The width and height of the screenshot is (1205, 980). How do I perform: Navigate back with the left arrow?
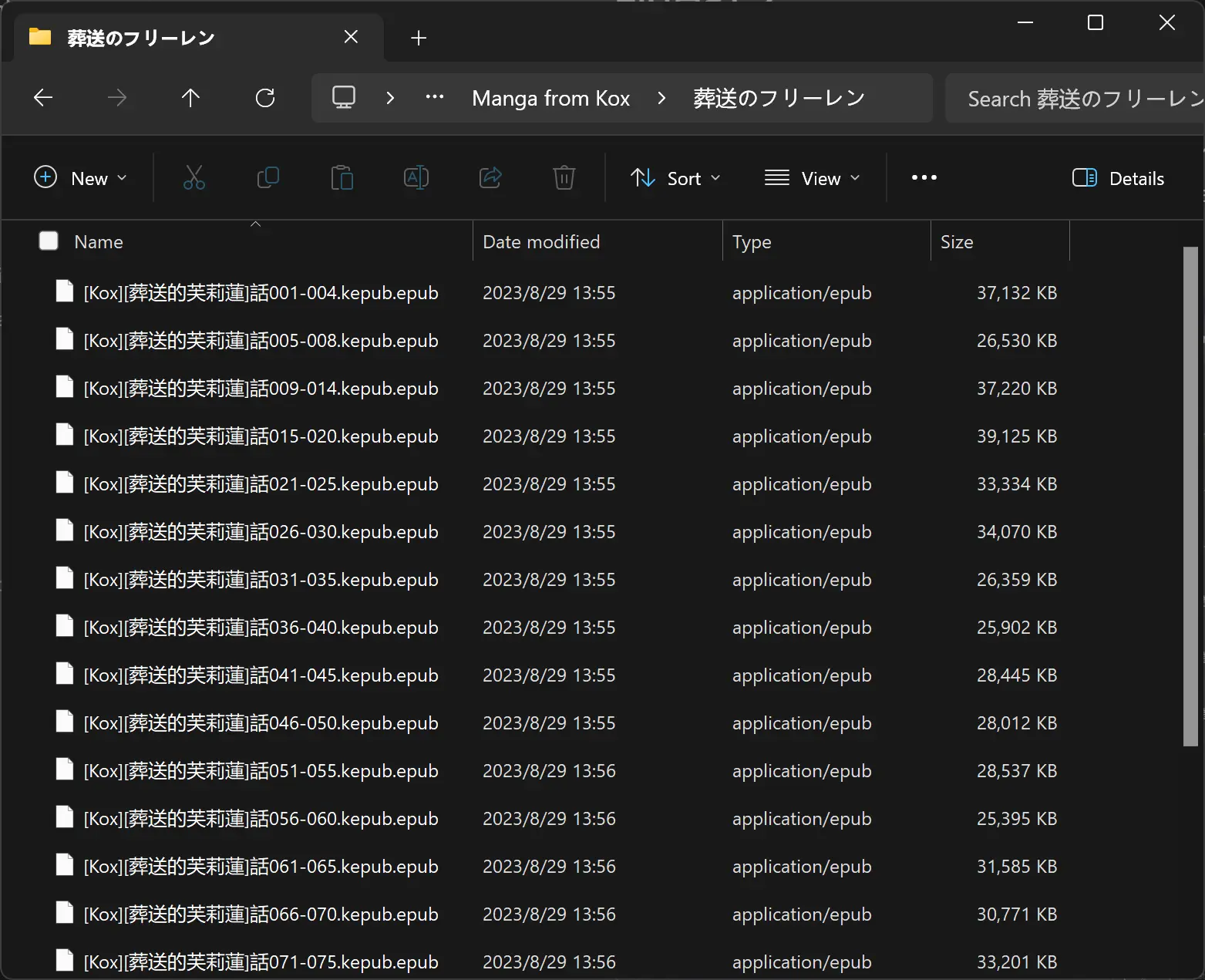click(x=43, y=98)
